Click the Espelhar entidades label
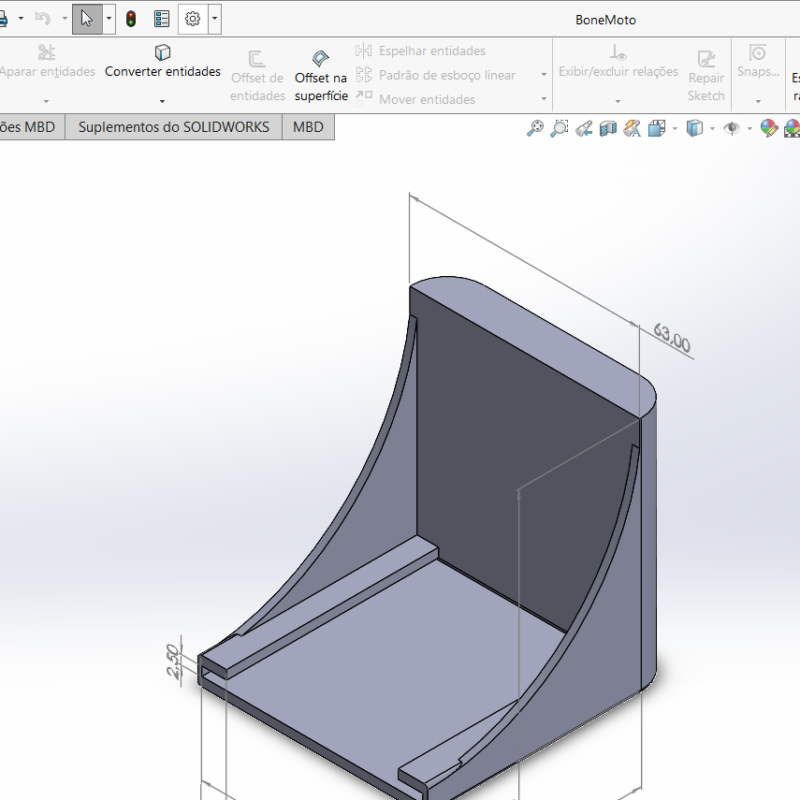The height and width of the screenshot is (800, 800). point(432,51)
